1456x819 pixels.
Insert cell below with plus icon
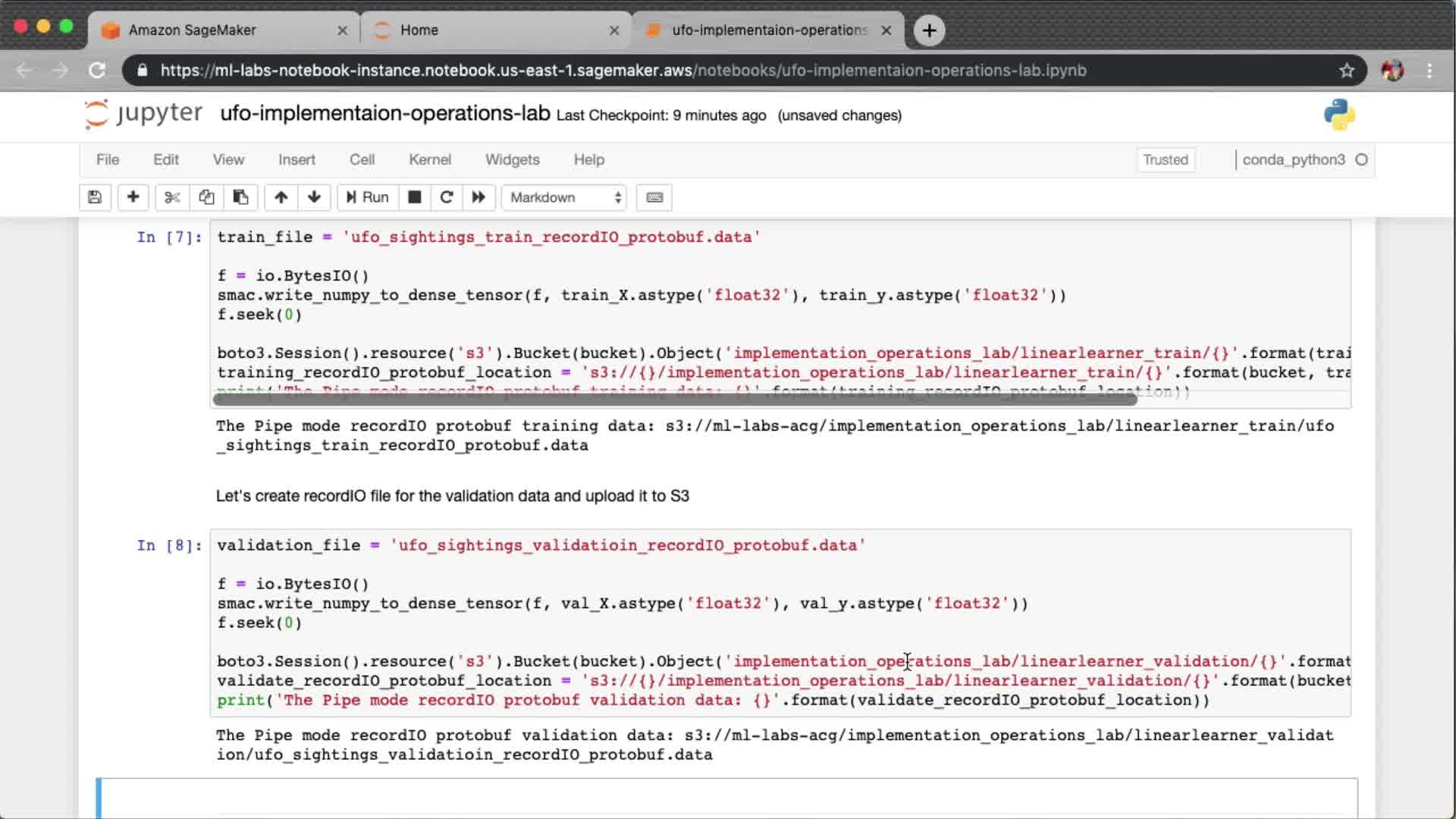[133, 197]
